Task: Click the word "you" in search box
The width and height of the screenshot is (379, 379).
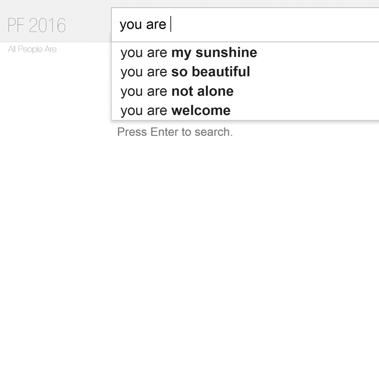Action: [131, 25]
